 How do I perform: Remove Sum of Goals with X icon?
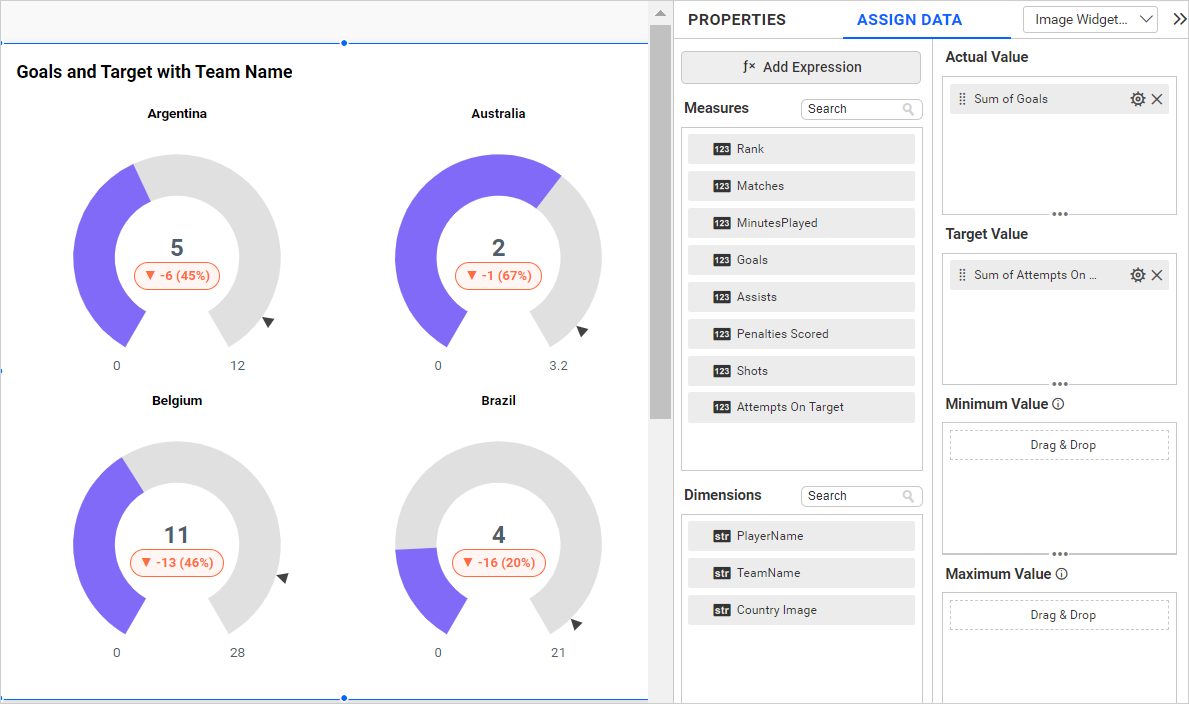pos(1157,99)
